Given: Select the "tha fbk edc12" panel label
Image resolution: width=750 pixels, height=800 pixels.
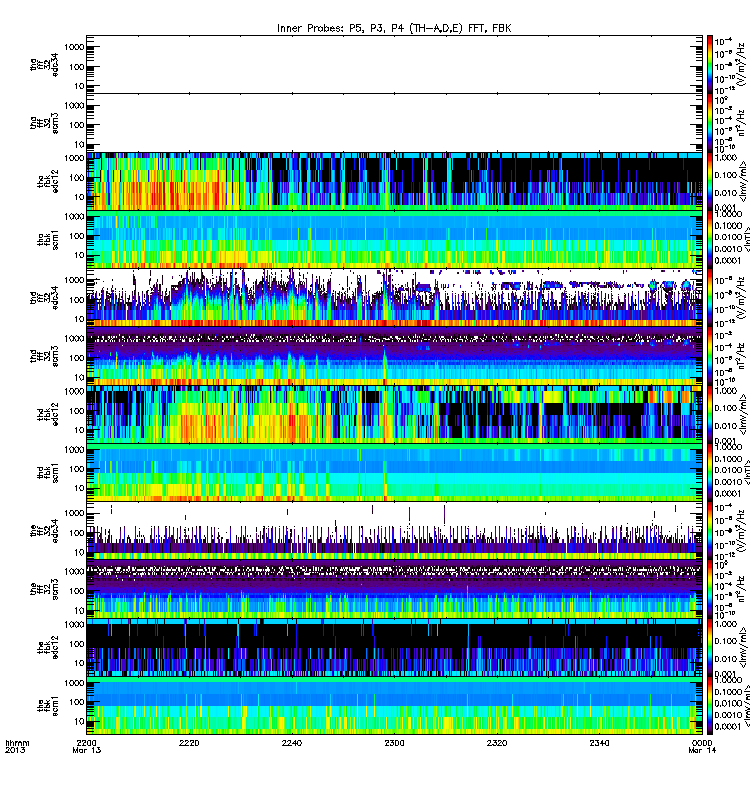Looking at the screenshot, I should click(48, 181).
